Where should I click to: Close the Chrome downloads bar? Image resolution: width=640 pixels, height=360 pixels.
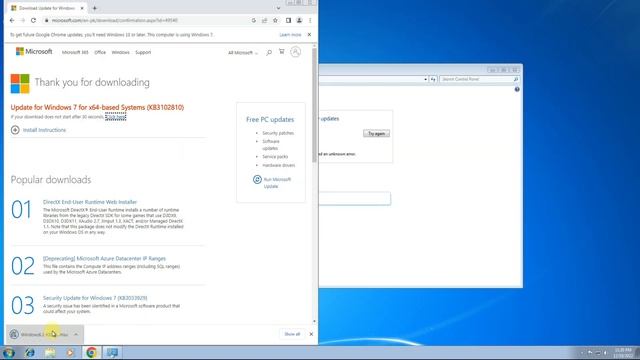tap(311, 334)
